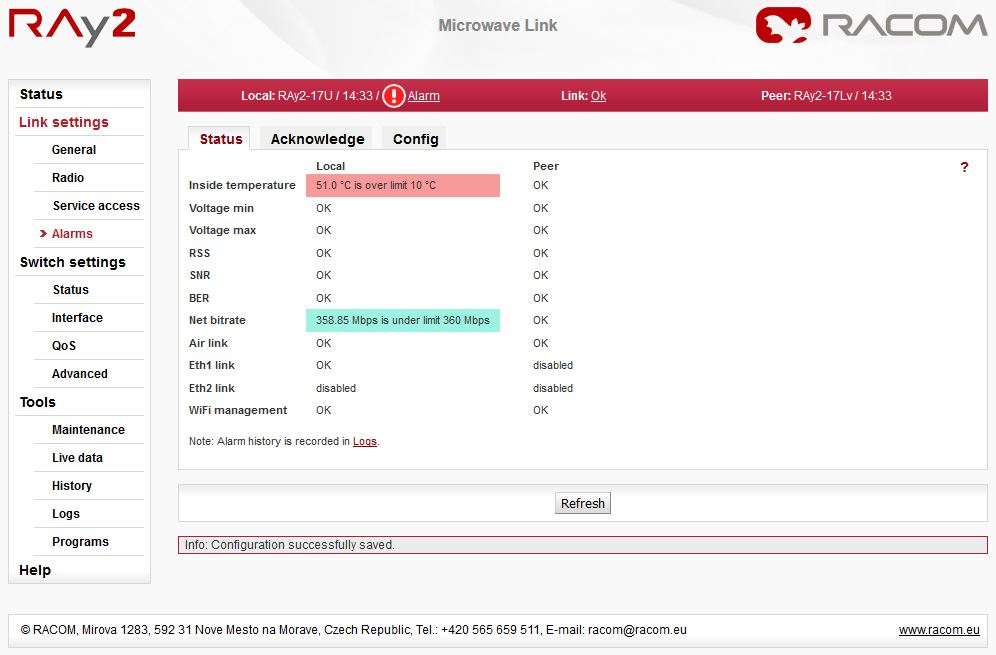Click Eth2 link local disabled value
The image size is (996, 655).
point(336,388)
